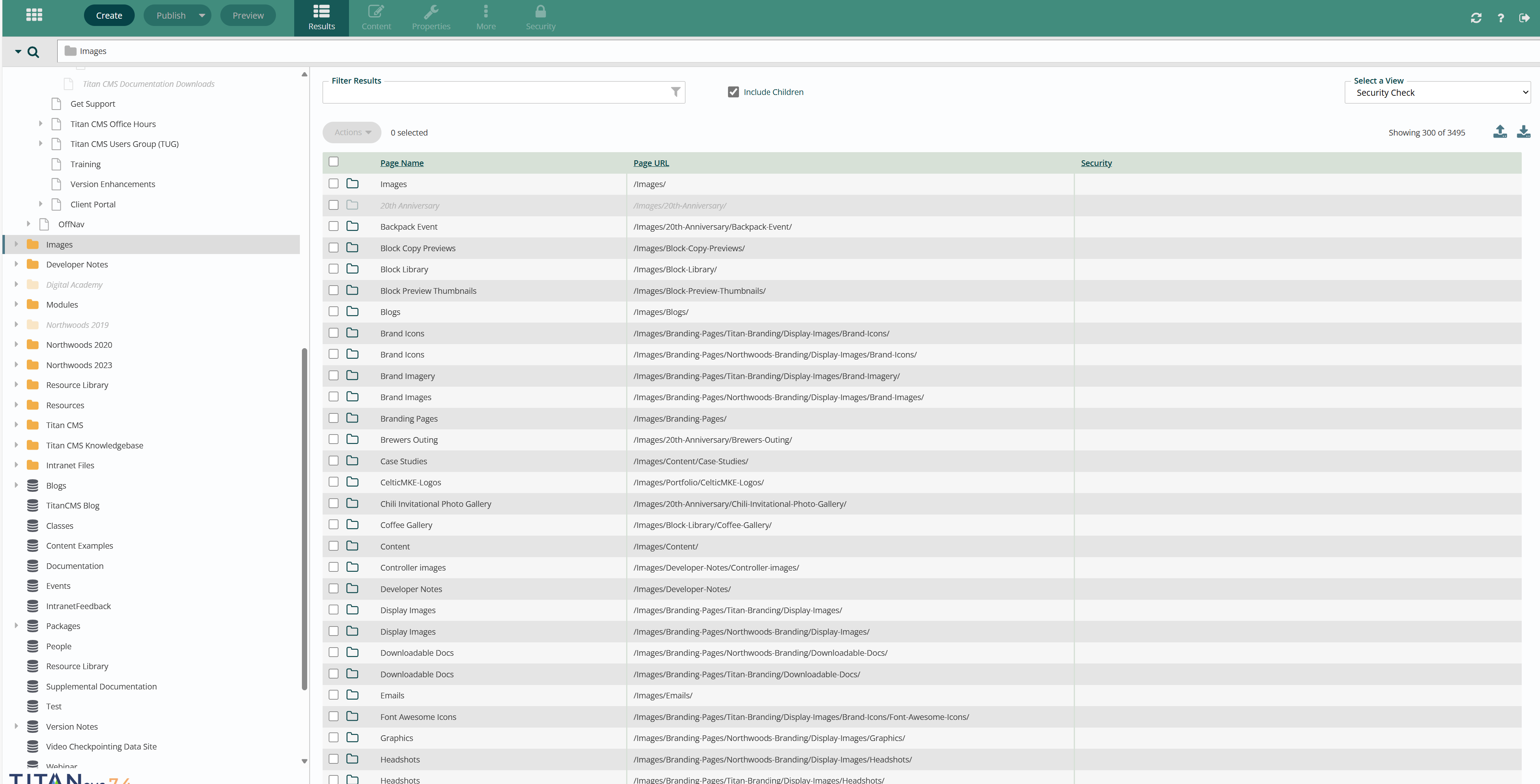Expand the Titan CMS Office Hours node

point(40,124)
